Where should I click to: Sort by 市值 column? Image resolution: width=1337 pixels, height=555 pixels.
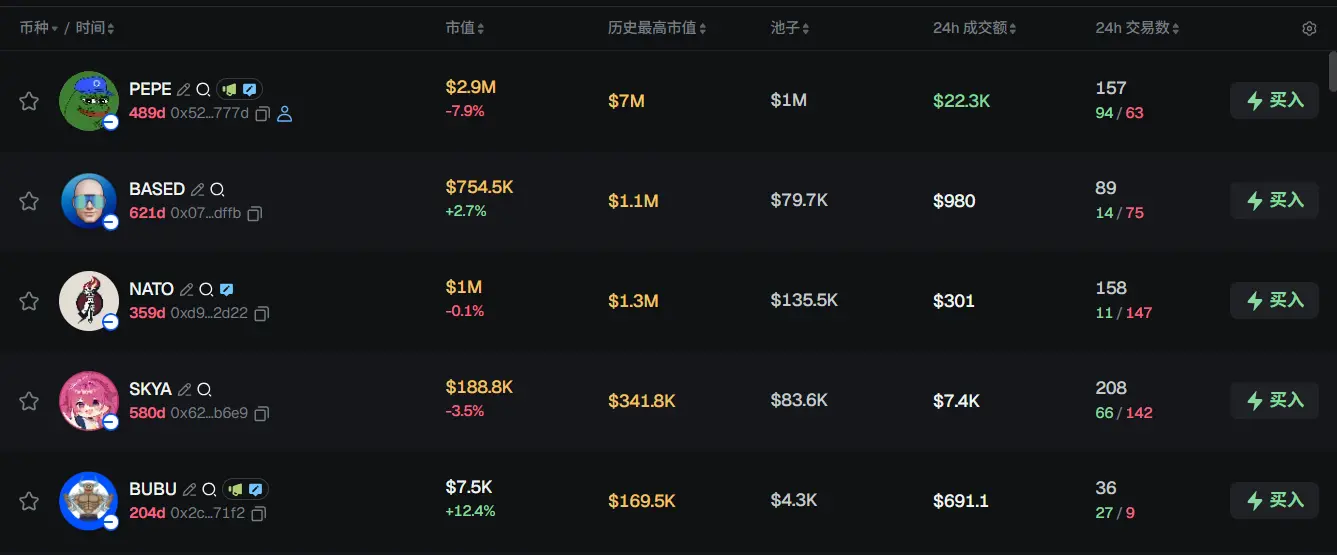coord(465,28)
